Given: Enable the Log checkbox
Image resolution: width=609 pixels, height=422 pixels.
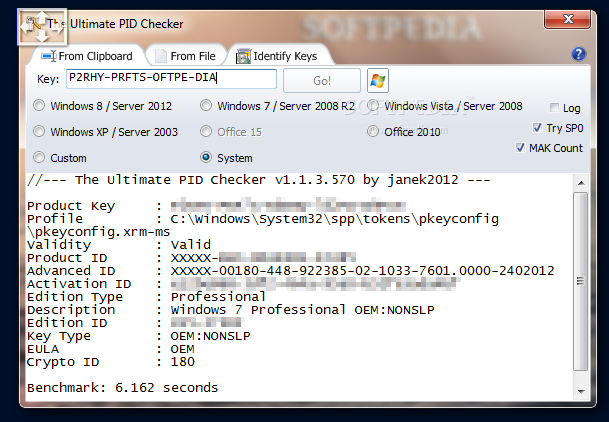Looking at the screenshot, I should (555, 108).
